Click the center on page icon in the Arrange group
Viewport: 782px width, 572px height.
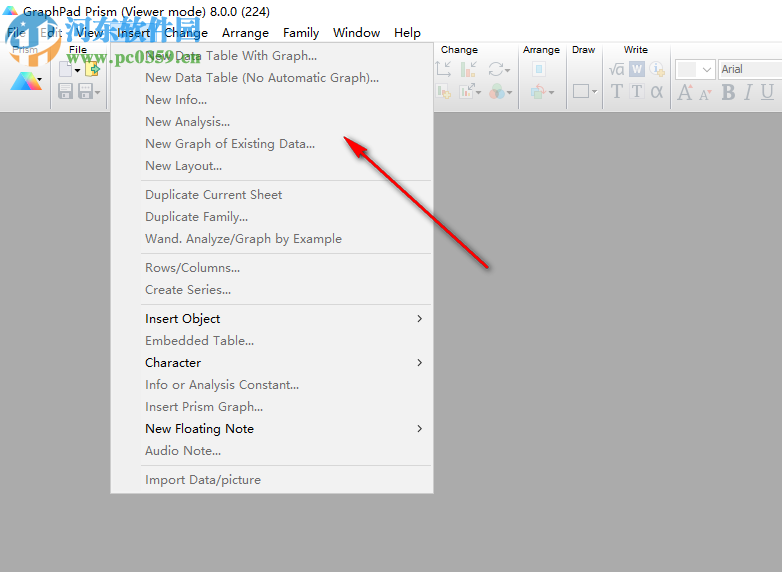[x=539, y=69]
